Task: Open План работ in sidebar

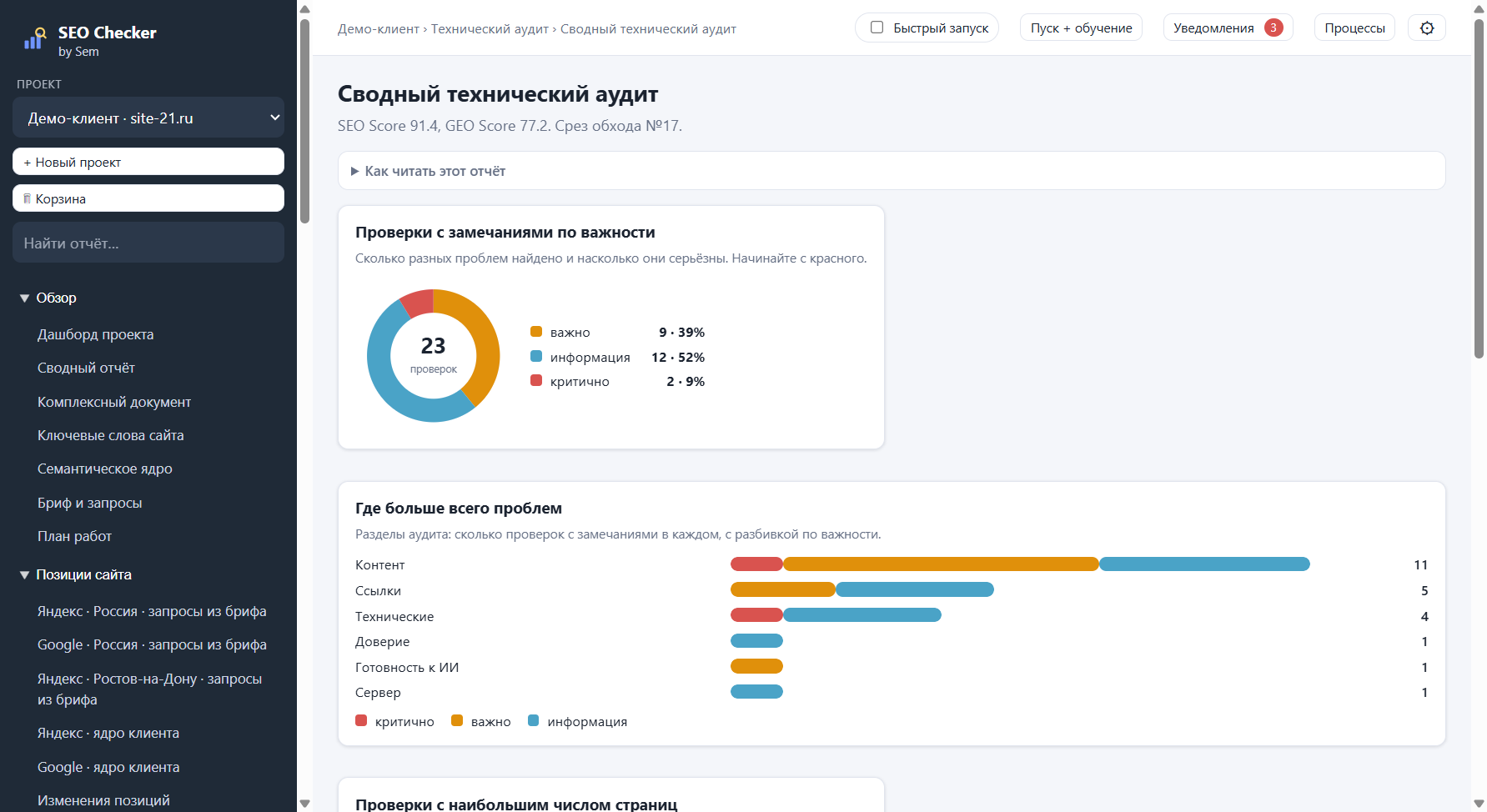Action: 74,536
